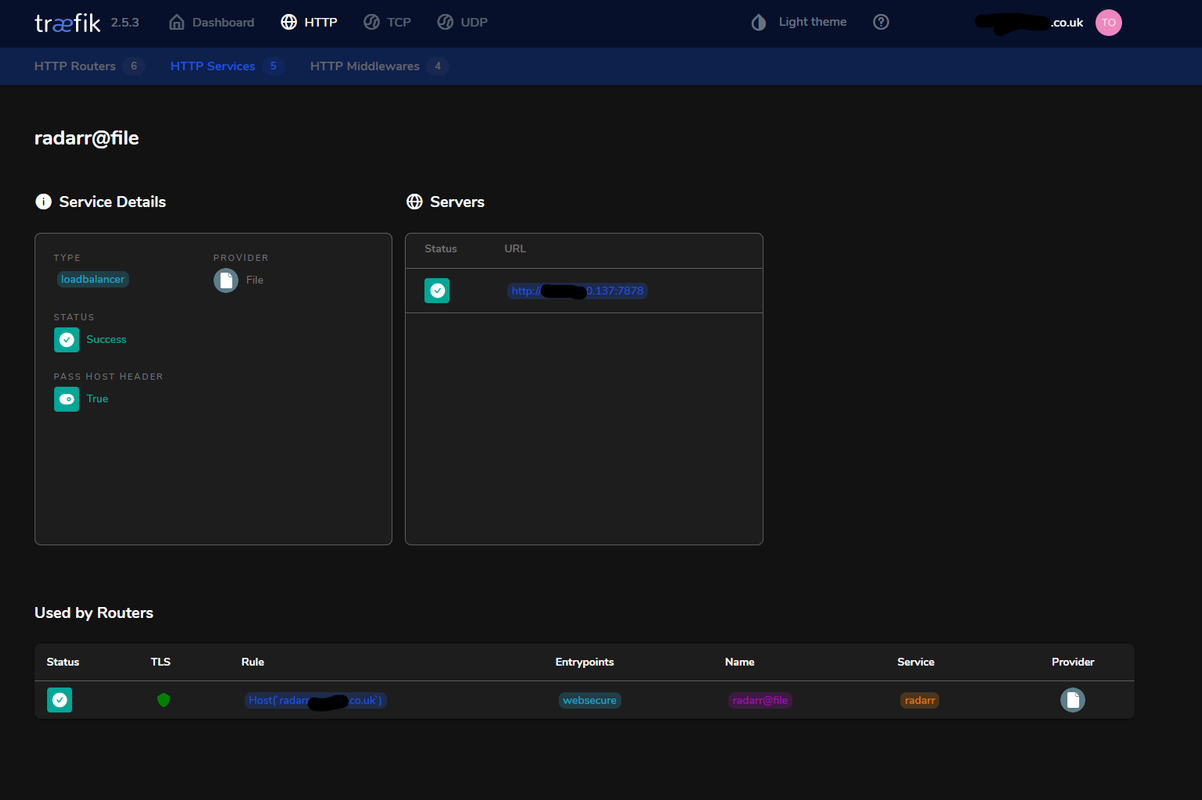Click the Traefik logo

[67, 22]
